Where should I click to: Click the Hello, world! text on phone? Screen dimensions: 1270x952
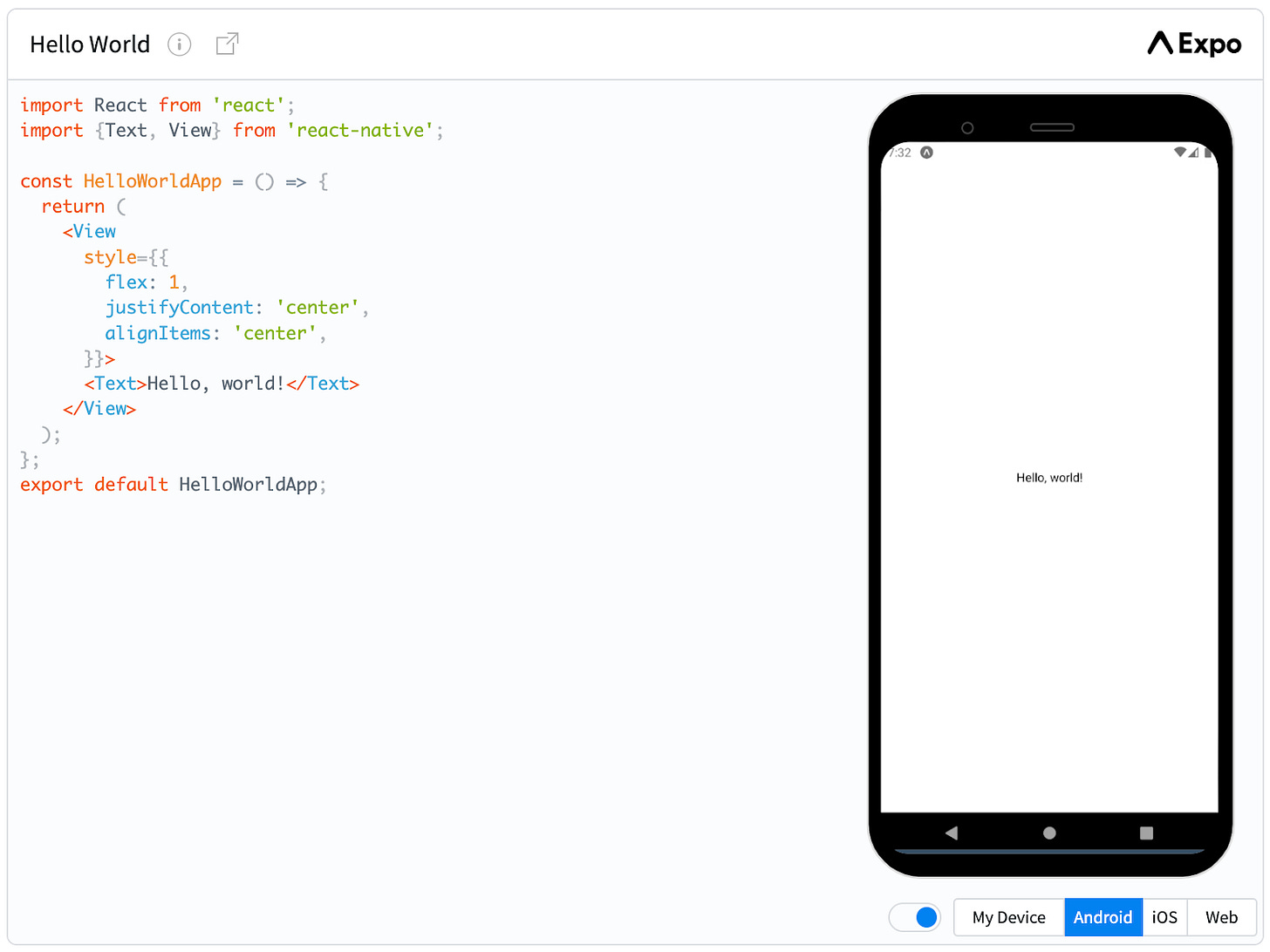1049,477
